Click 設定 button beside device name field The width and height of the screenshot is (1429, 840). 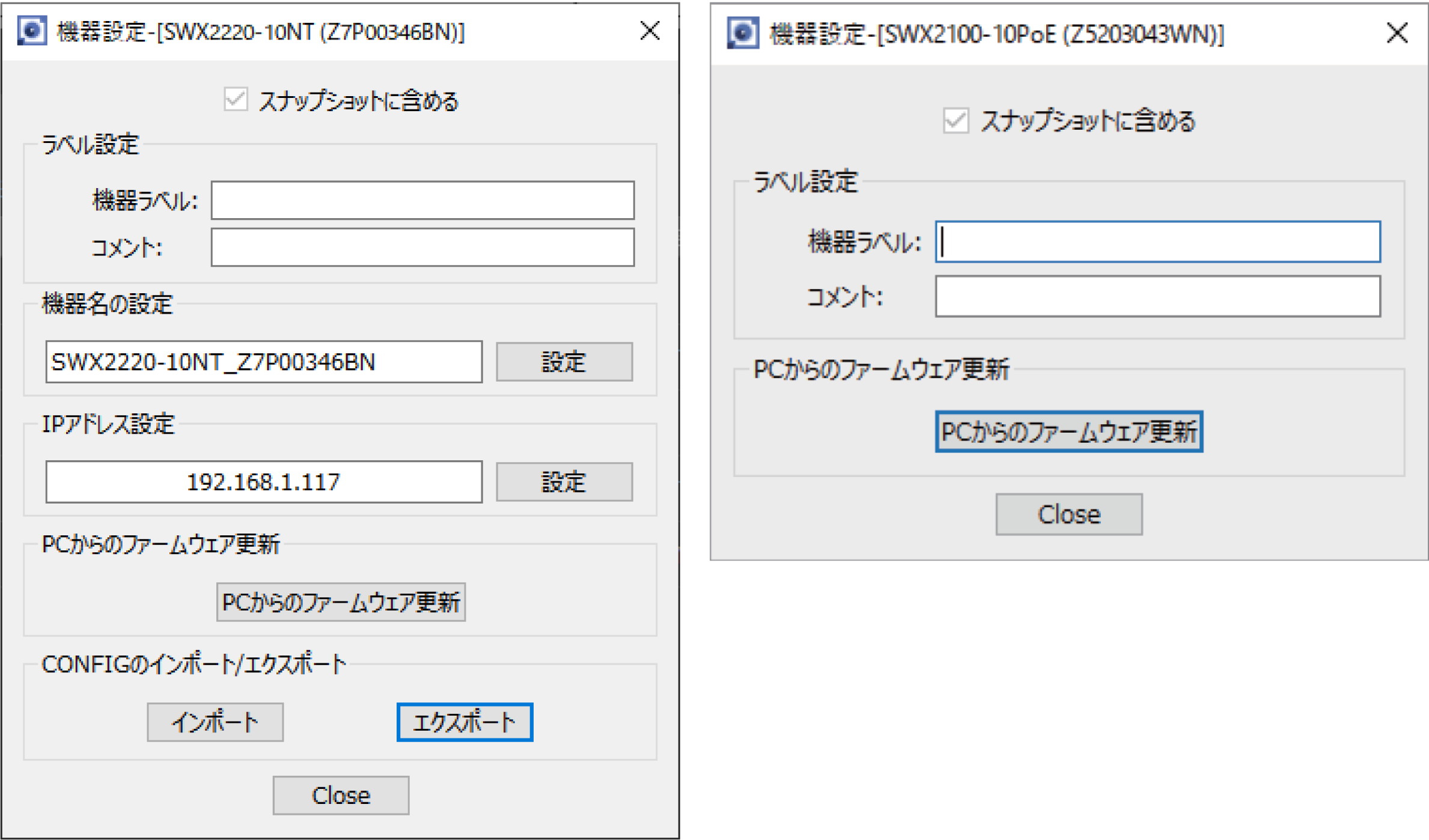[x=564, y=362]
